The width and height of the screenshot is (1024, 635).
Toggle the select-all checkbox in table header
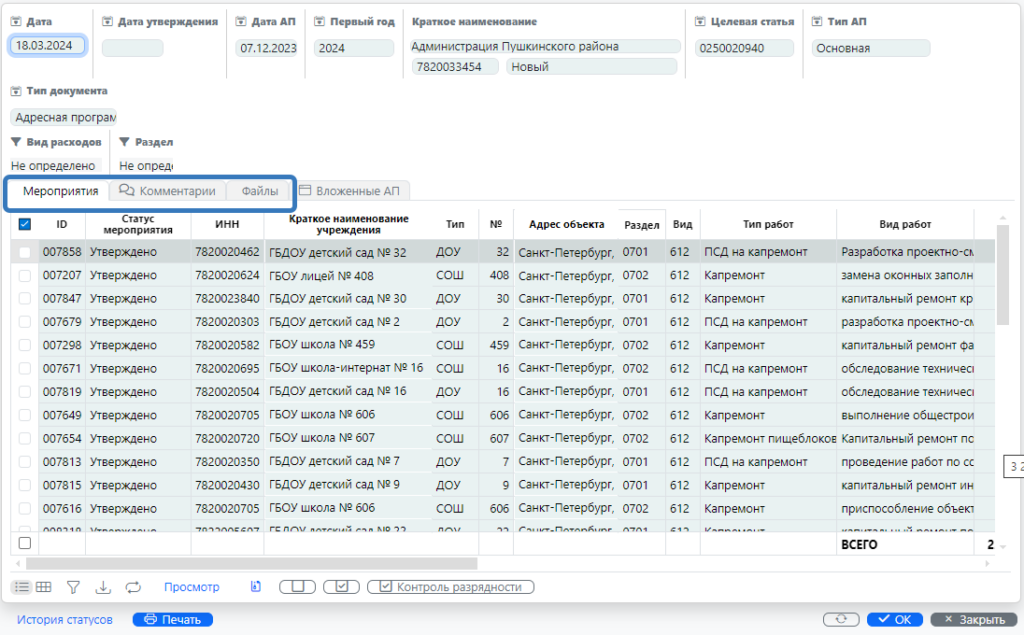pyautogui.click(x=25, y=225)
